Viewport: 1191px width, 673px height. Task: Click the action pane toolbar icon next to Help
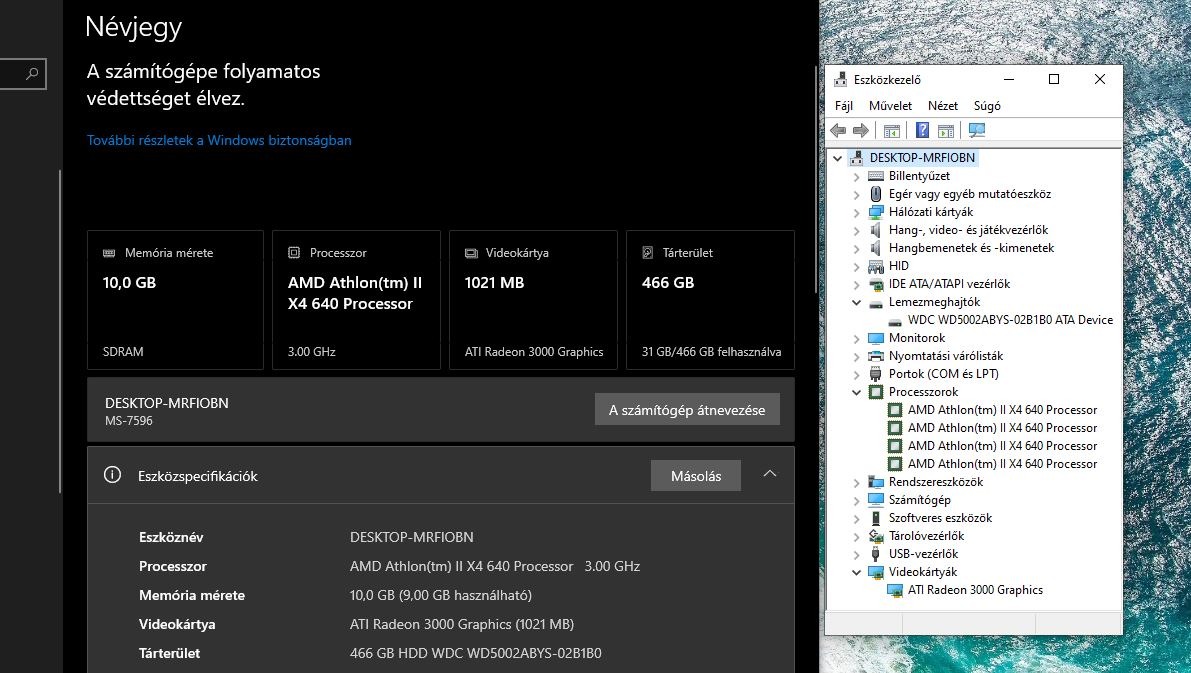(946, 131)
